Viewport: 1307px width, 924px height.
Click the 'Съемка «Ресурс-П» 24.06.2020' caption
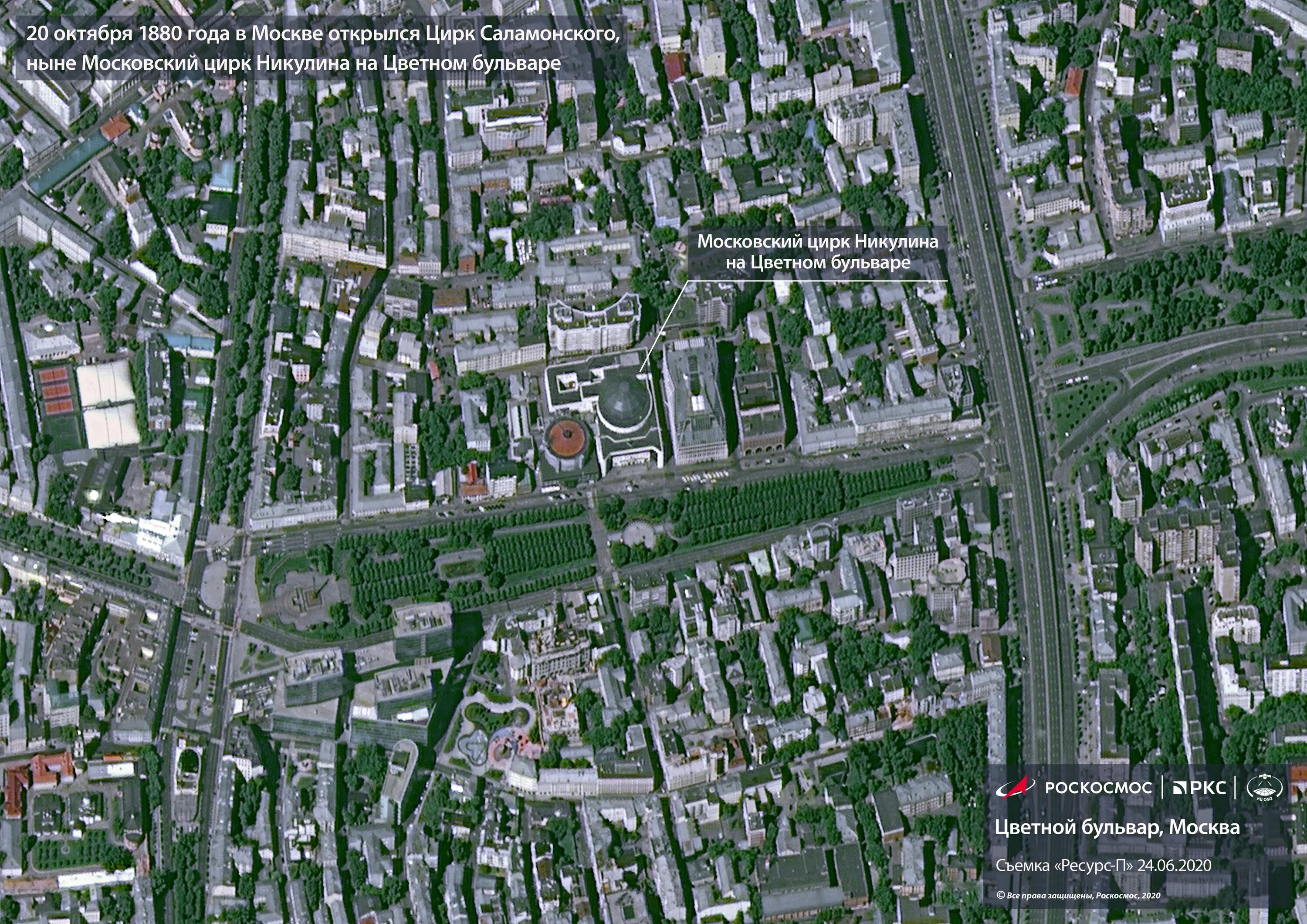click(x=1103, y=865)
